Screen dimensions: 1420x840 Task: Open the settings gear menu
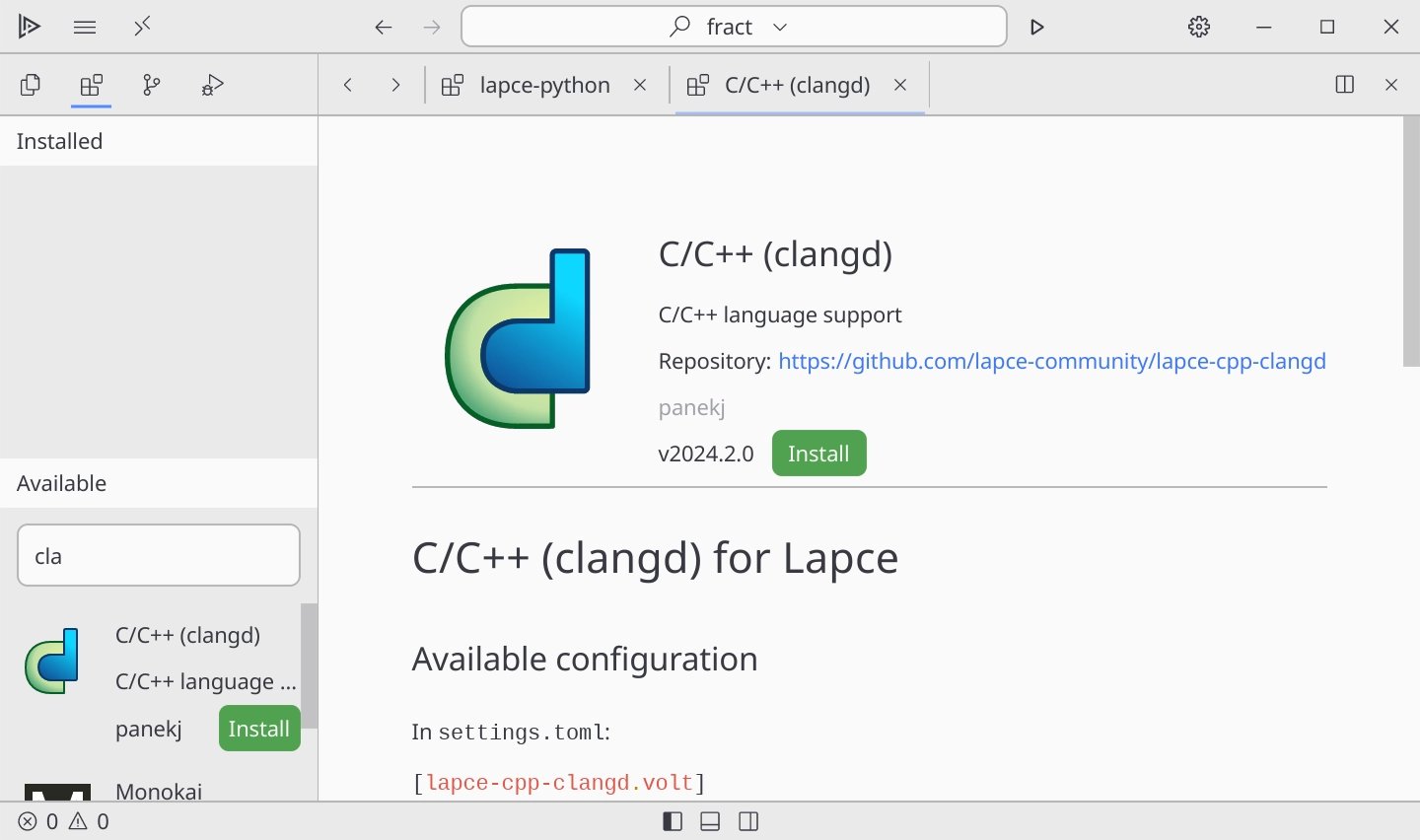point(1199,28)
